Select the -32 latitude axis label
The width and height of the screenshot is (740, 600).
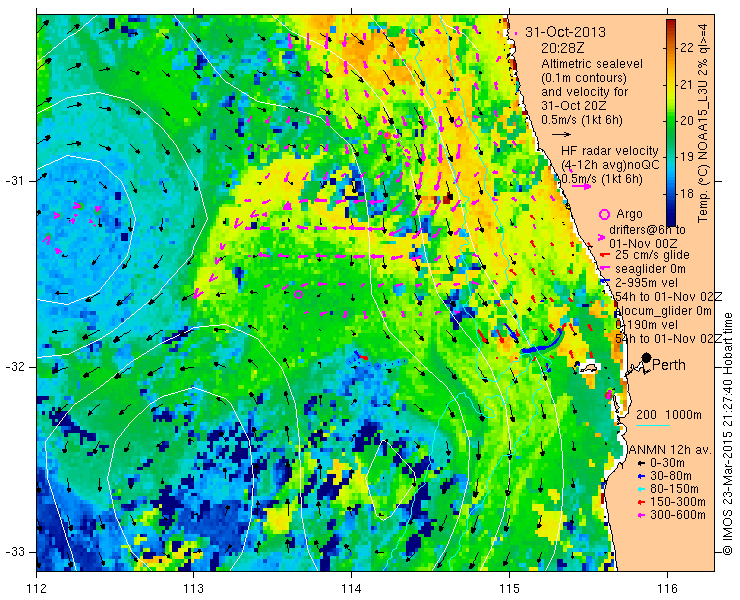[17, 366]
